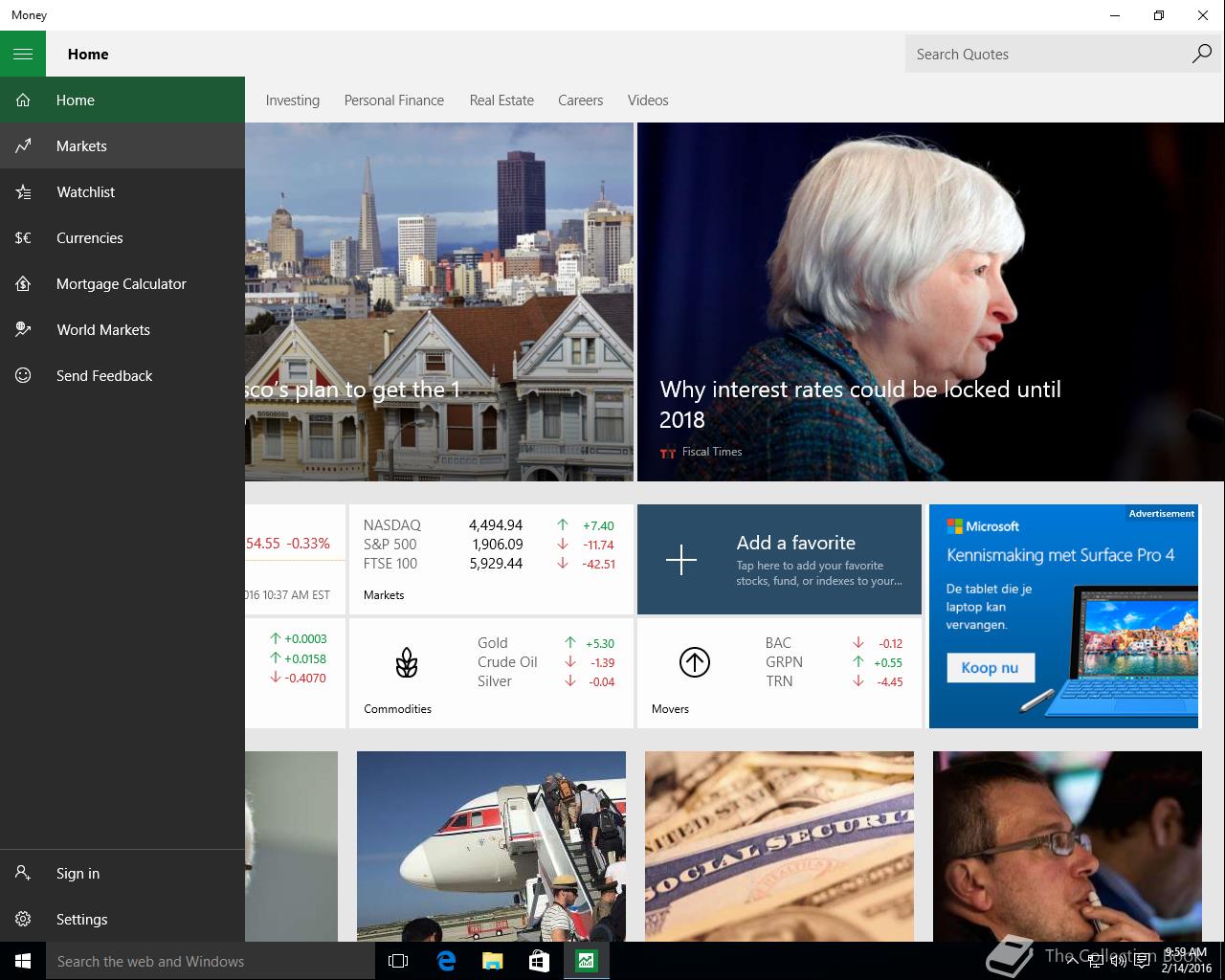Open Task View on the taskbar
This screenshot has height=980, width=1225.
(398, 961)
